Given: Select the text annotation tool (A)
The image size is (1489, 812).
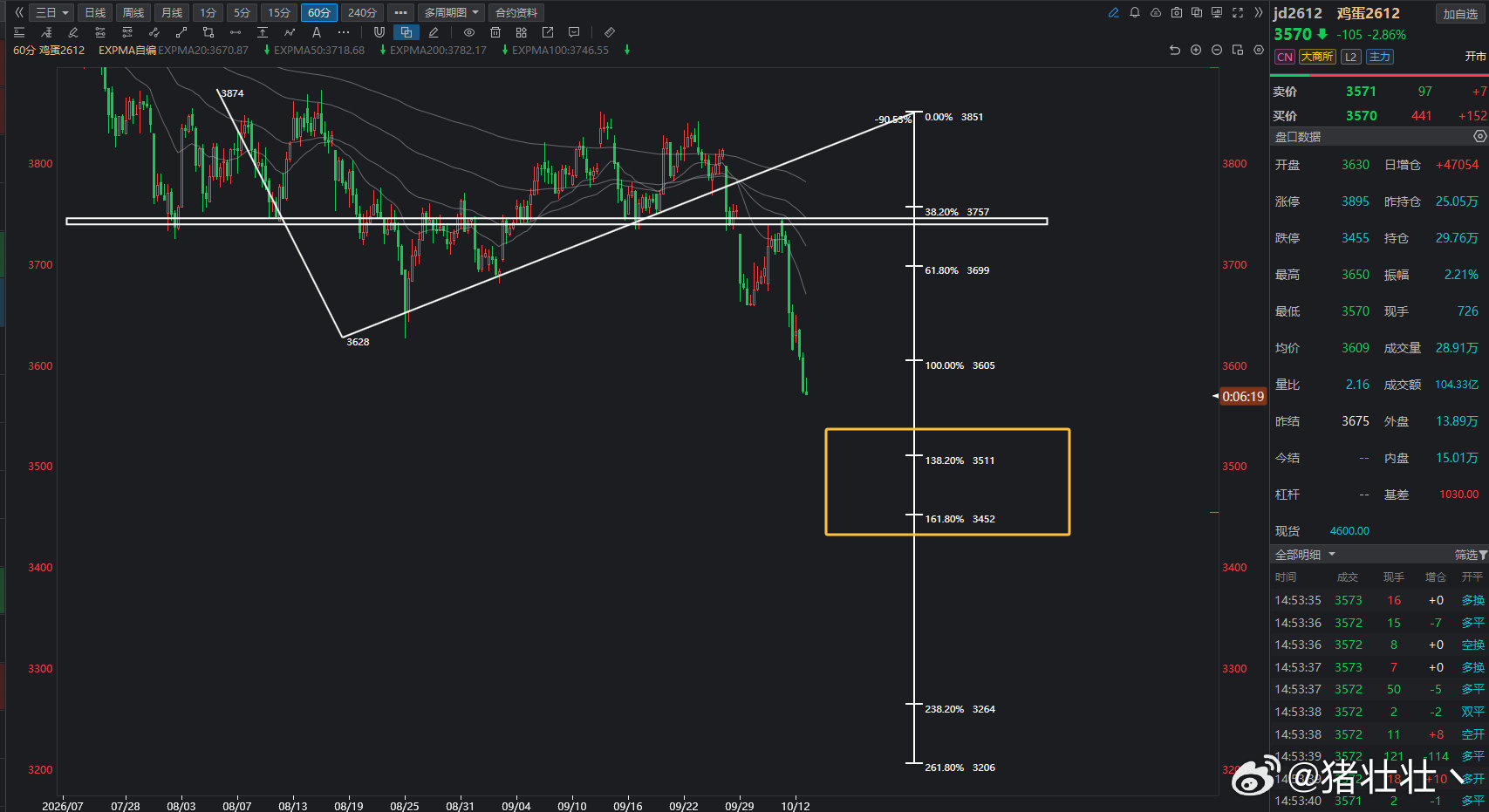Looking at the screenshot, I should pos(317,32).
